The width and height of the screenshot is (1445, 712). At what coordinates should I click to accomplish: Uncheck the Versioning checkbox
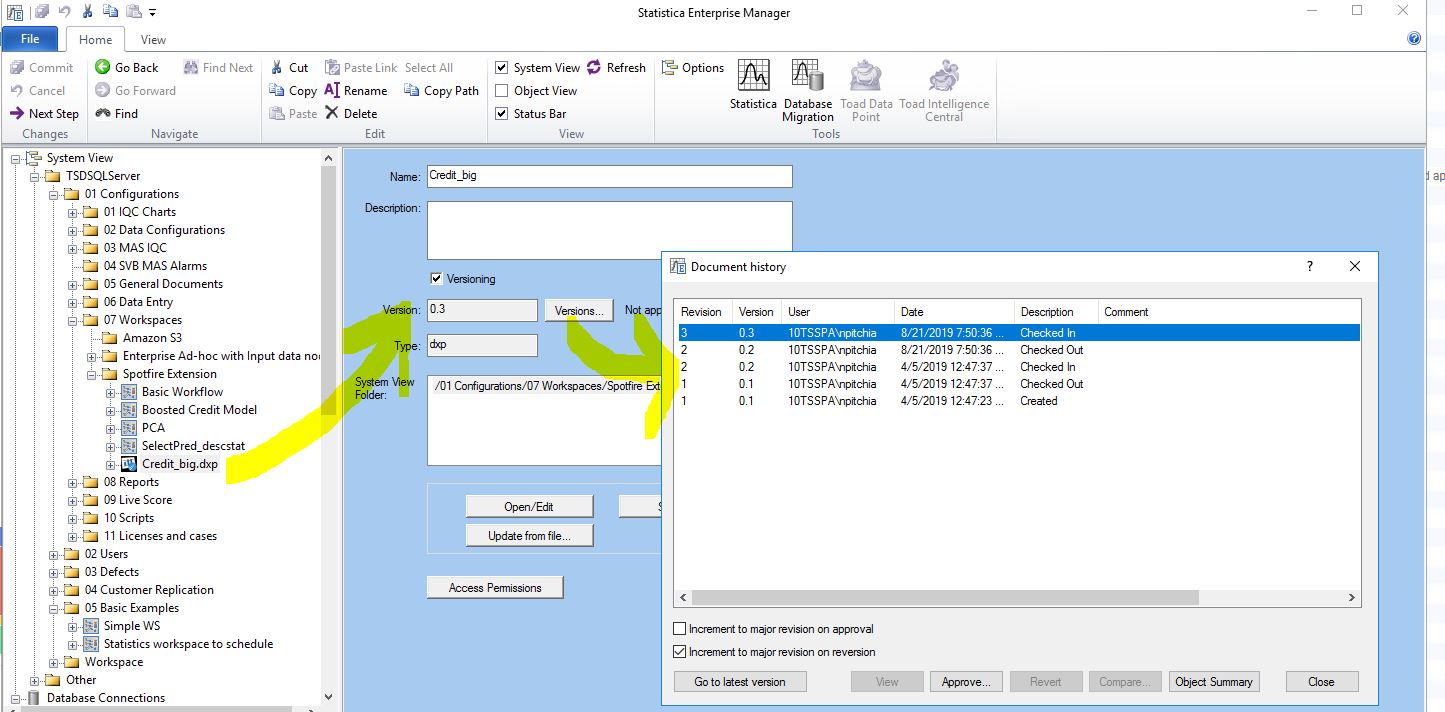[436, 279]
